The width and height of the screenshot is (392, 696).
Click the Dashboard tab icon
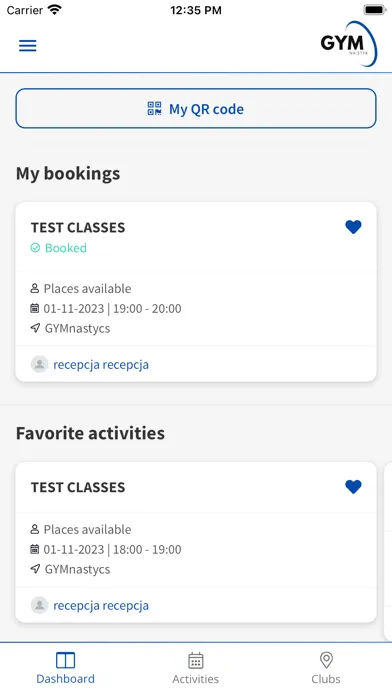tap(65, 660)
